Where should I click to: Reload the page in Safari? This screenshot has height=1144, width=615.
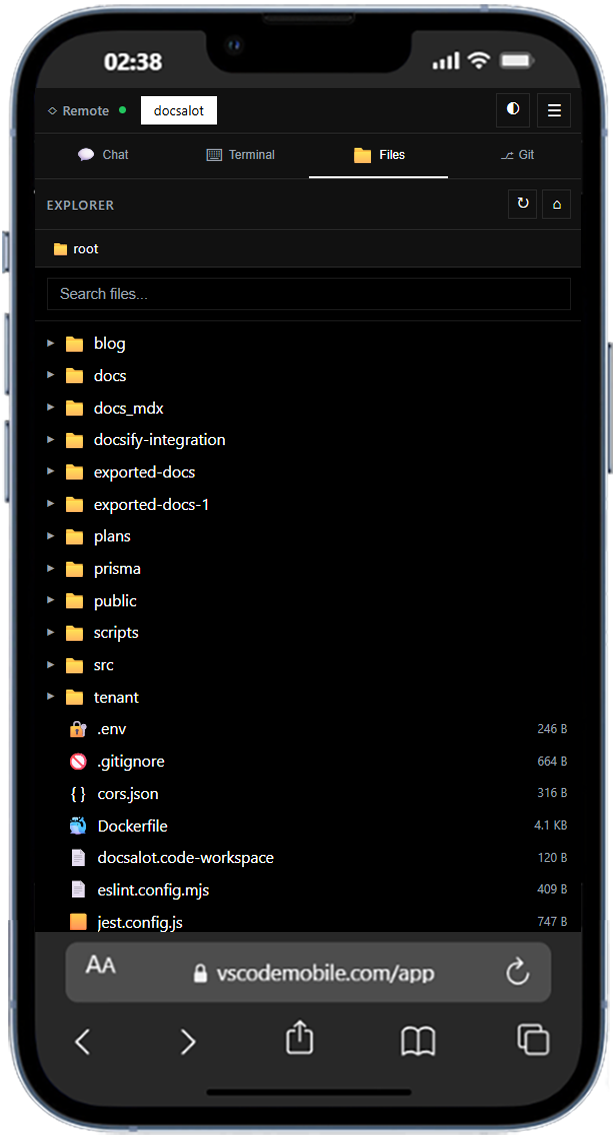coord(517,972)
